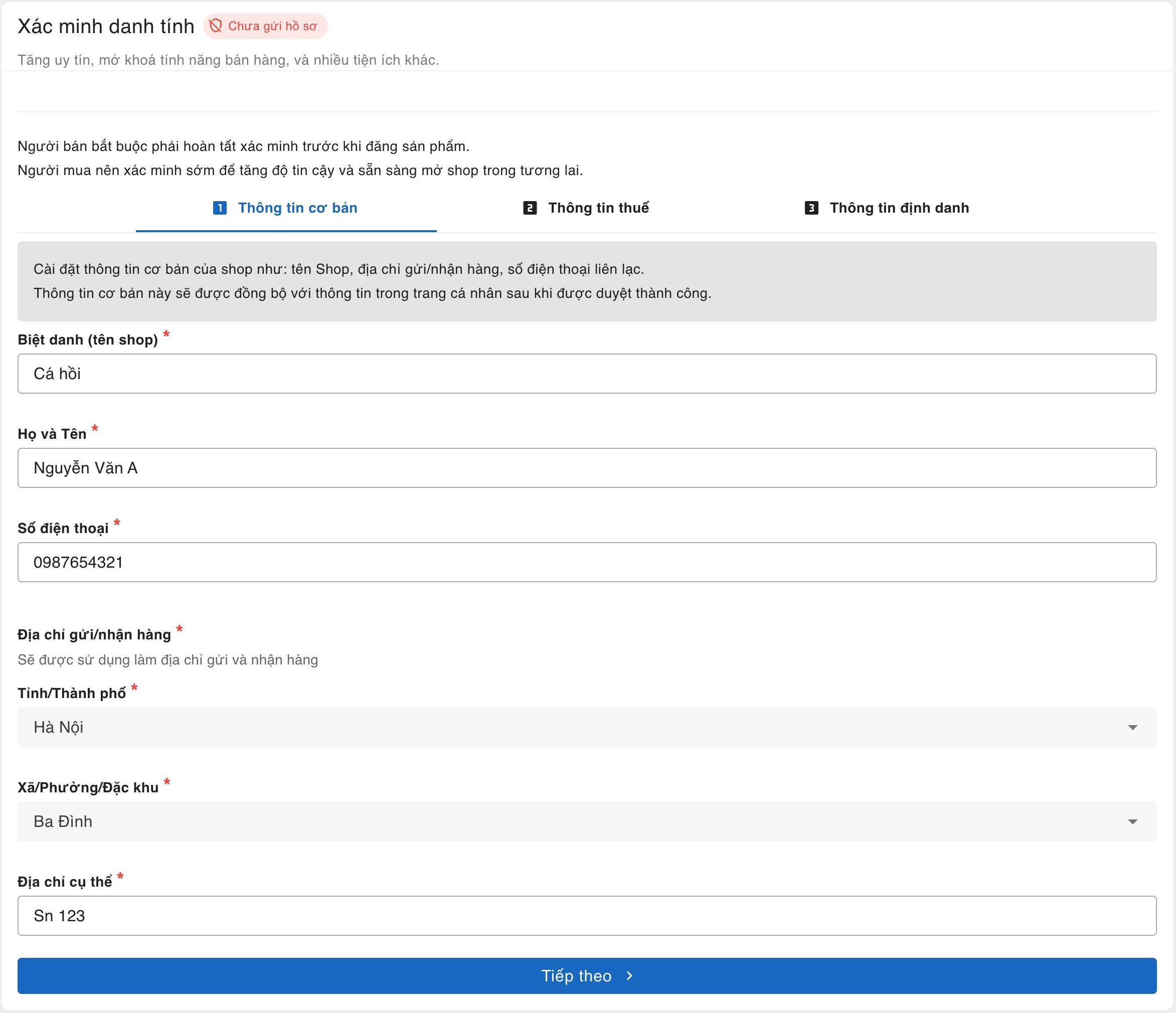Viewport: 1176px width, 1013px height.
Task: Click the Họ và Tên label
Action: (52, 434)
